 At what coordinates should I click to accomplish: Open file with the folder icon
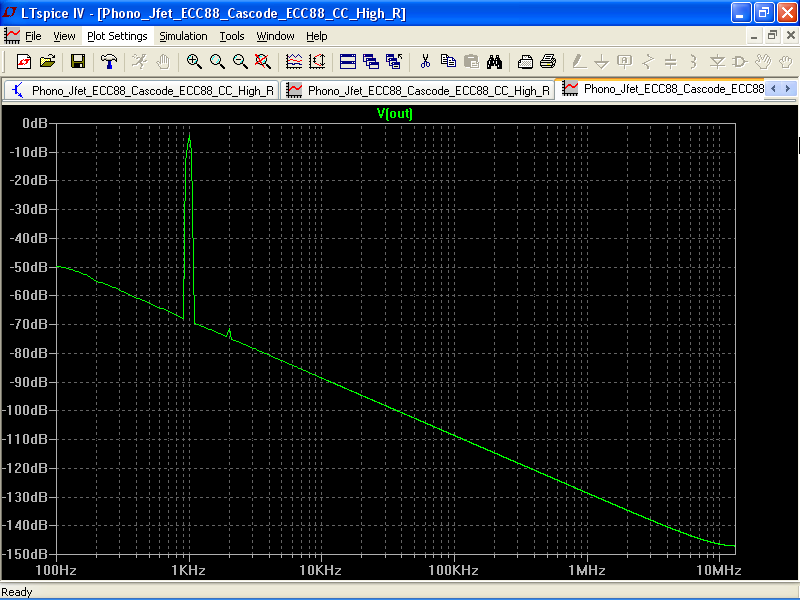[x=47, y=62]
